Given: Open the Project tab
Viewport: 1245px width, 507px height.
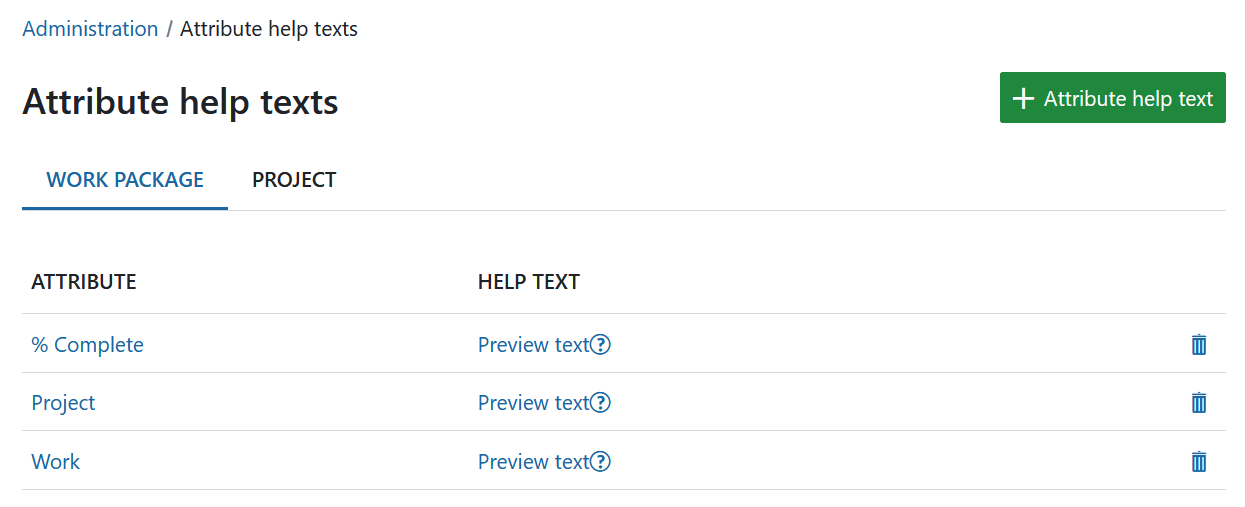Looking at the screenshot, I should (294, 180).
